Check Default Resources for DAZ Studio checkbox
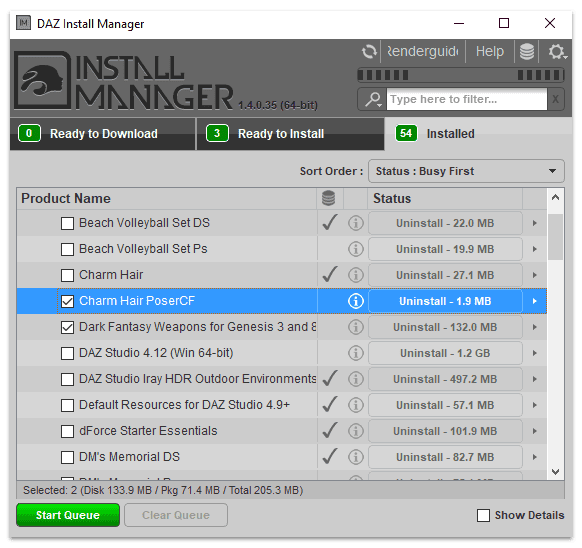The image size is (582, 548). (67, 405)
